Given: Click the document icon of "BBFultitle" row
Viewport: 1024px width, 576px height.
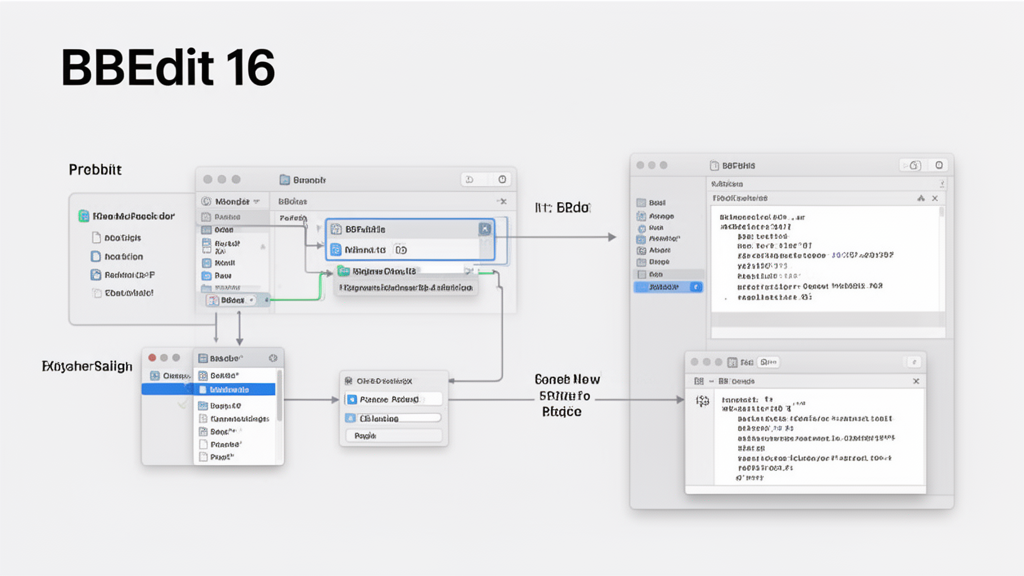Looking at the screenshot, I should [336, 229].
